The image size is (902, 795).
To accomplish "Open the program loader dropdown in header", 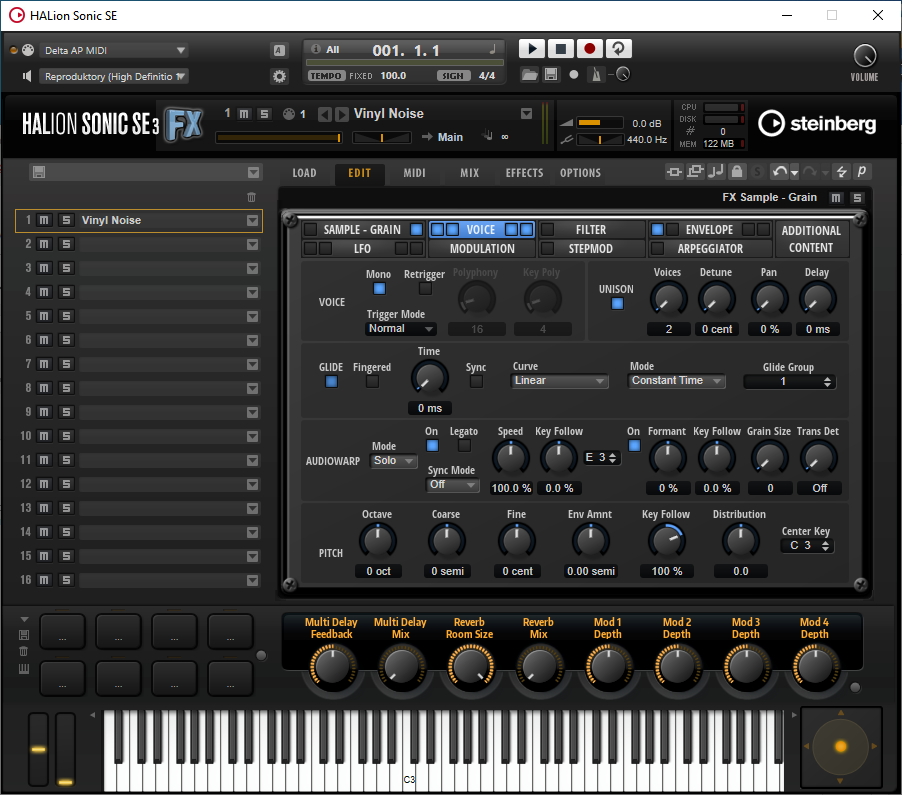I will tap(526, 113).
